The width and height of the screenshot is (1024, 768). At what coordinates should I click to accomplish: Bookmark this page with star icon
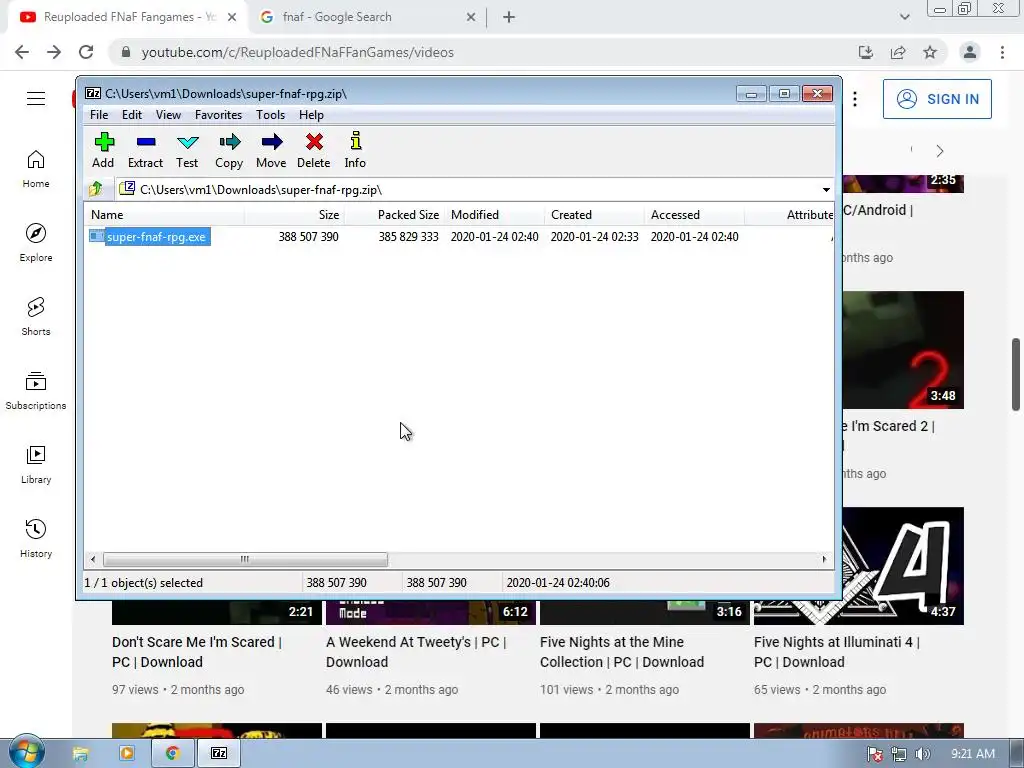pos(930,52)
